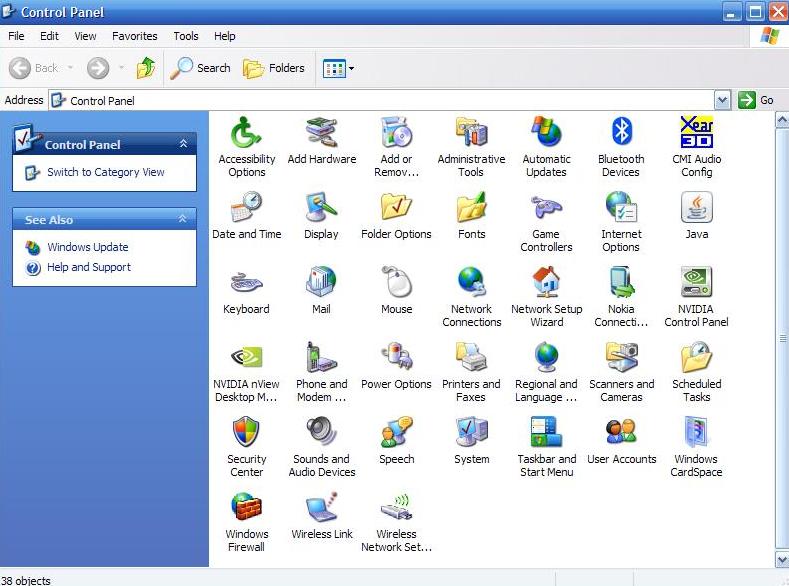
Task: Click the Go button
Action: pos(756,100)
